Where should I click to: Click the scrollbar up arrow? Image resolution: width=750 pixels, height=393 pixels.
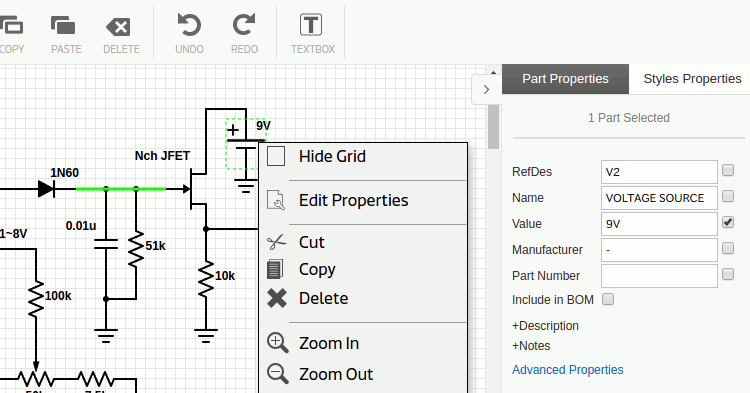pos(494,73)
